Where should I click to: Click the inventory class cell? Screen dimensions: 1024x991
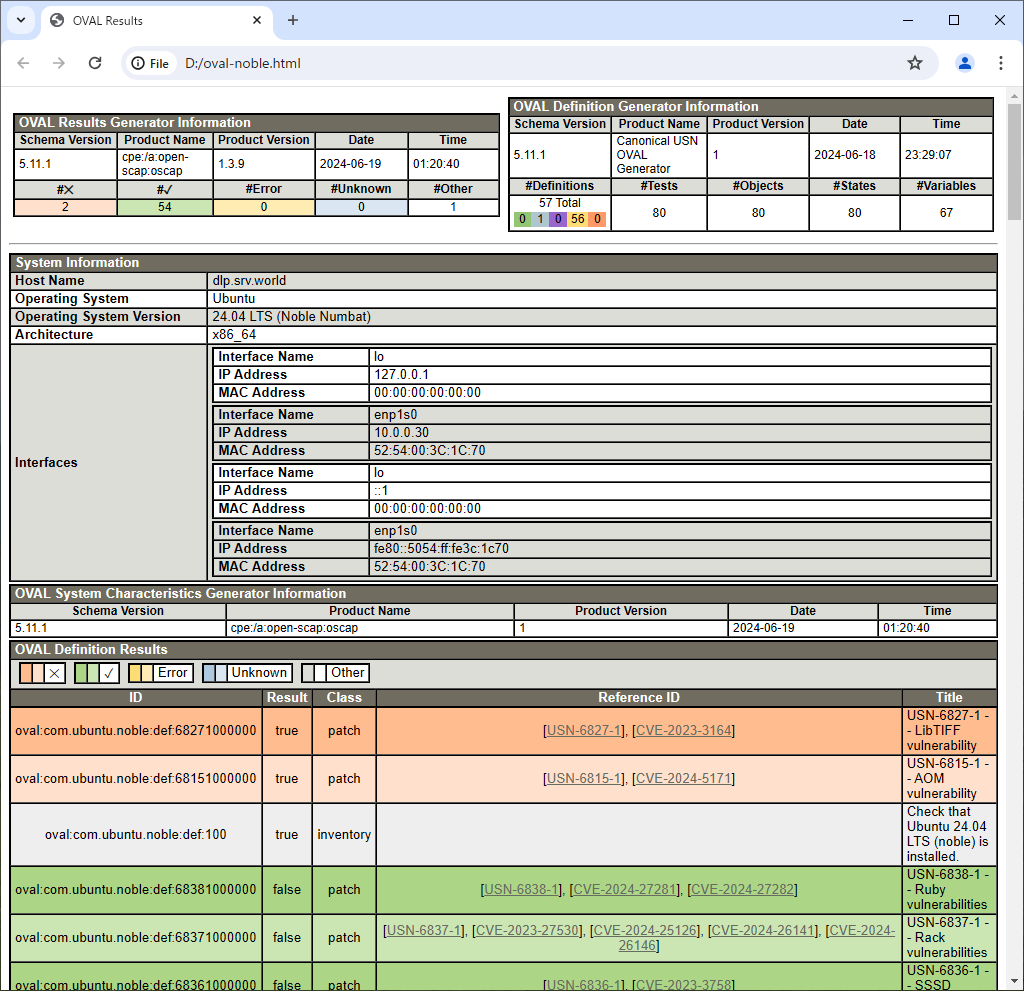[344, 835]
